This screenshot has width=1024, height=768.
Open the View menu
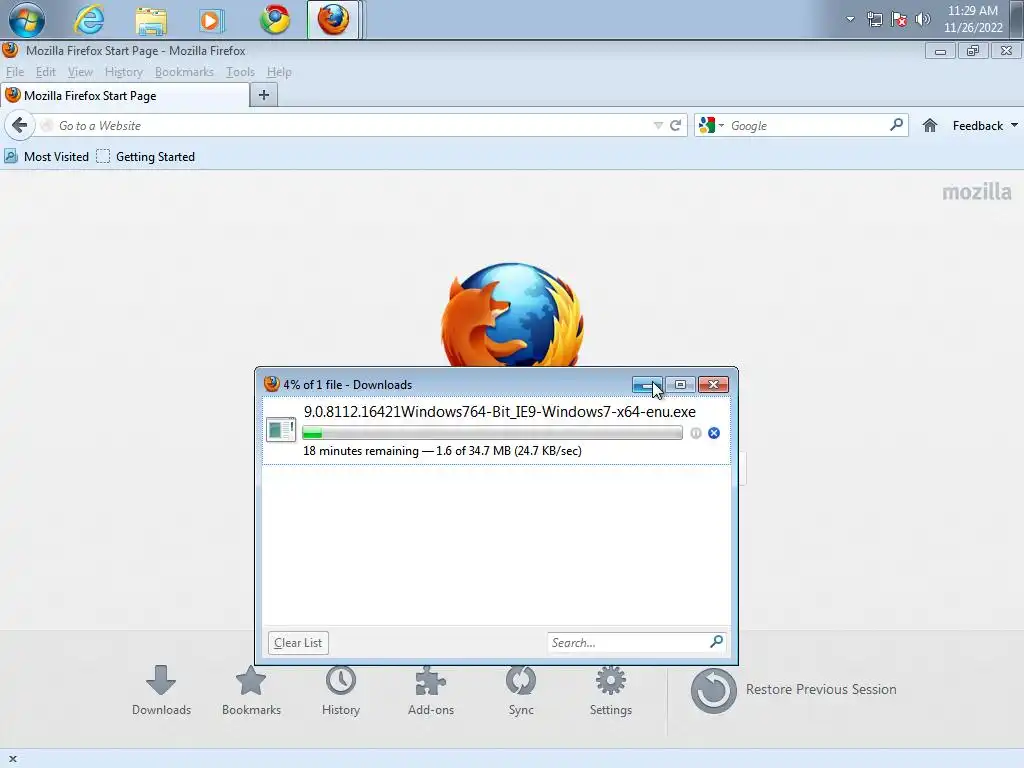click(x=80, y=72)
